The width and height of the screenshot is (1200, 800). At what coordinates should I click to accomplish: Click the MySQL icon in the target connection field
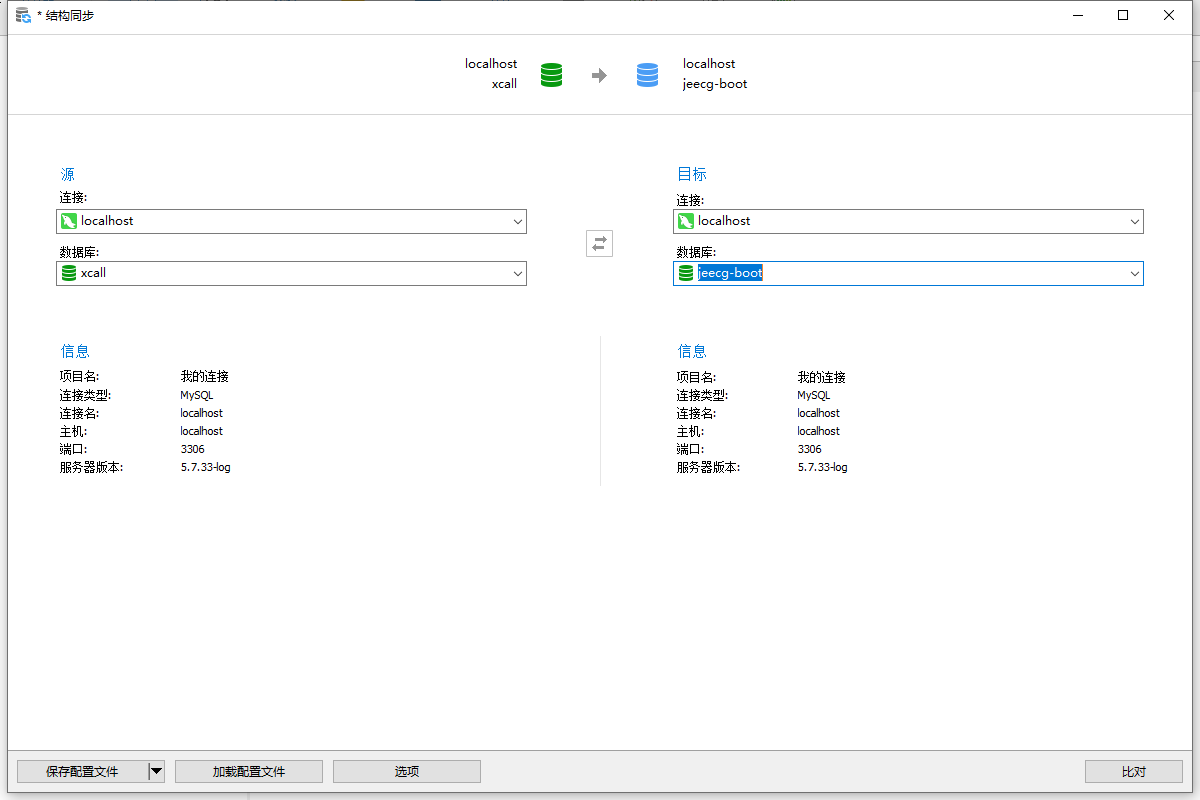pos(685,221)
